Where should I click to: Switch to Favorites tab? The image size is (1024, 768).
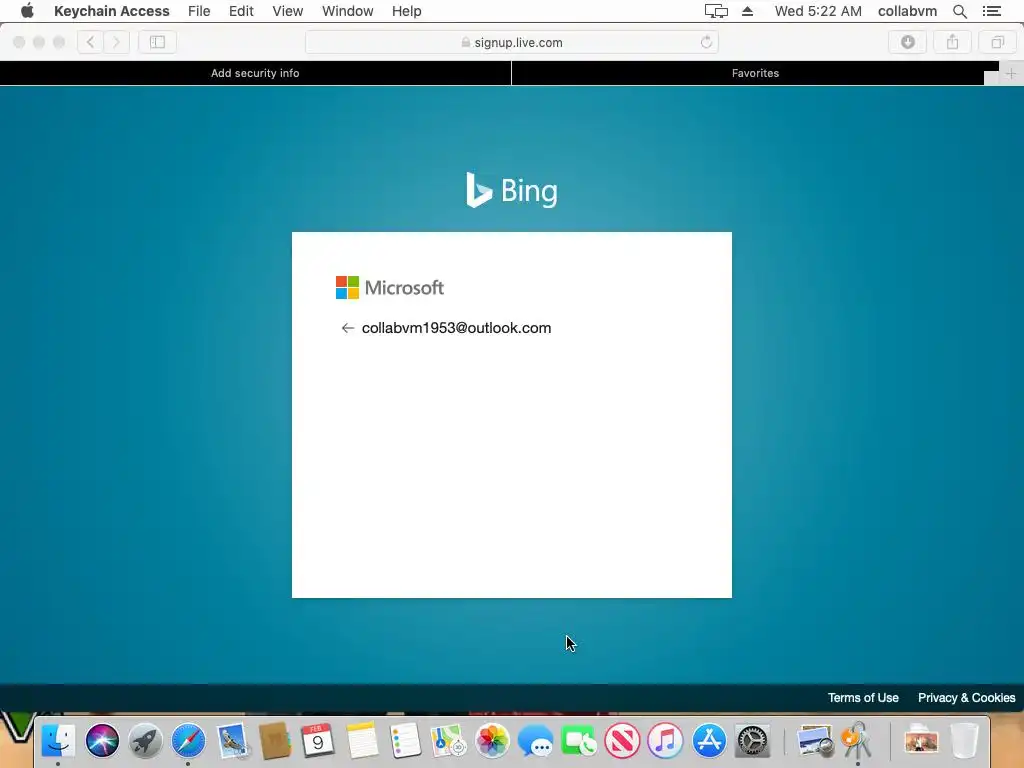pyautogui.click(x=755, y=73)
